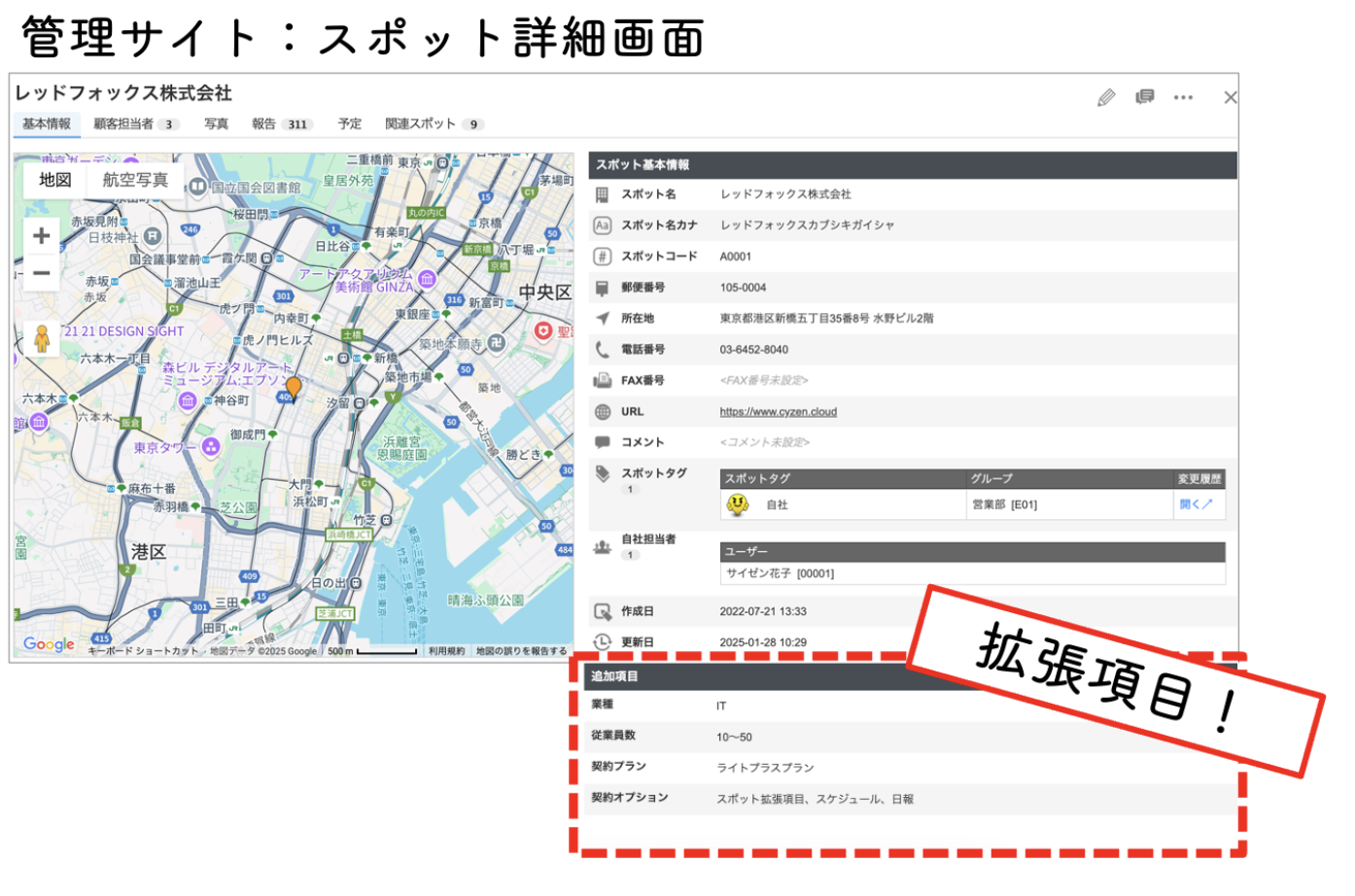
Task: Click the コメント speech bubble icon
Action: pos(603,442)
